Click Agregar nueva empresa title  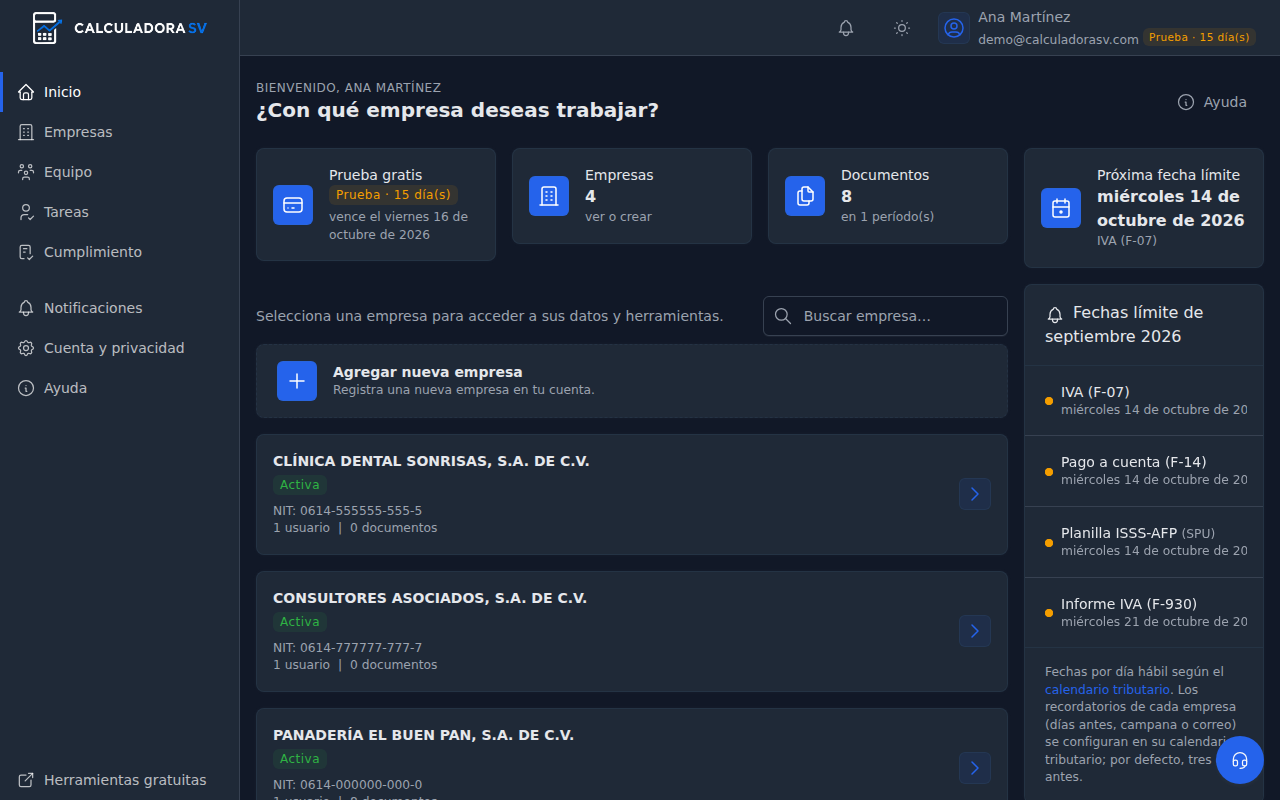pyautogui.click(x=428, y=372)
